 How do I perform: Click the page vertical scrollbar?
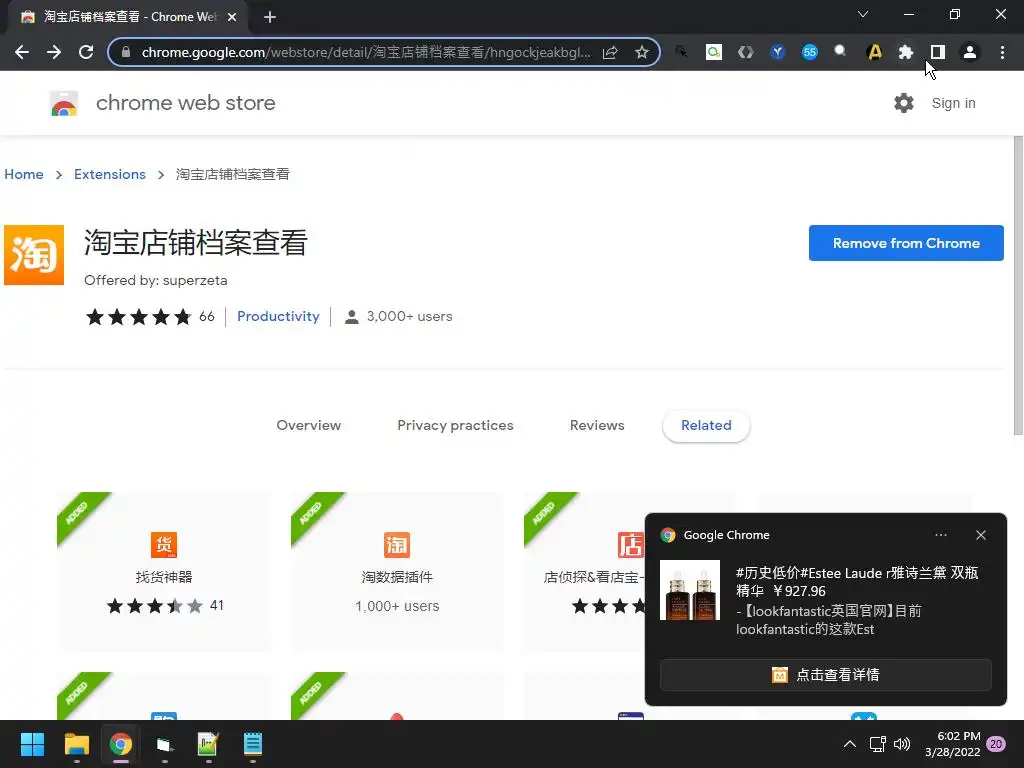tap(1018, 285)
